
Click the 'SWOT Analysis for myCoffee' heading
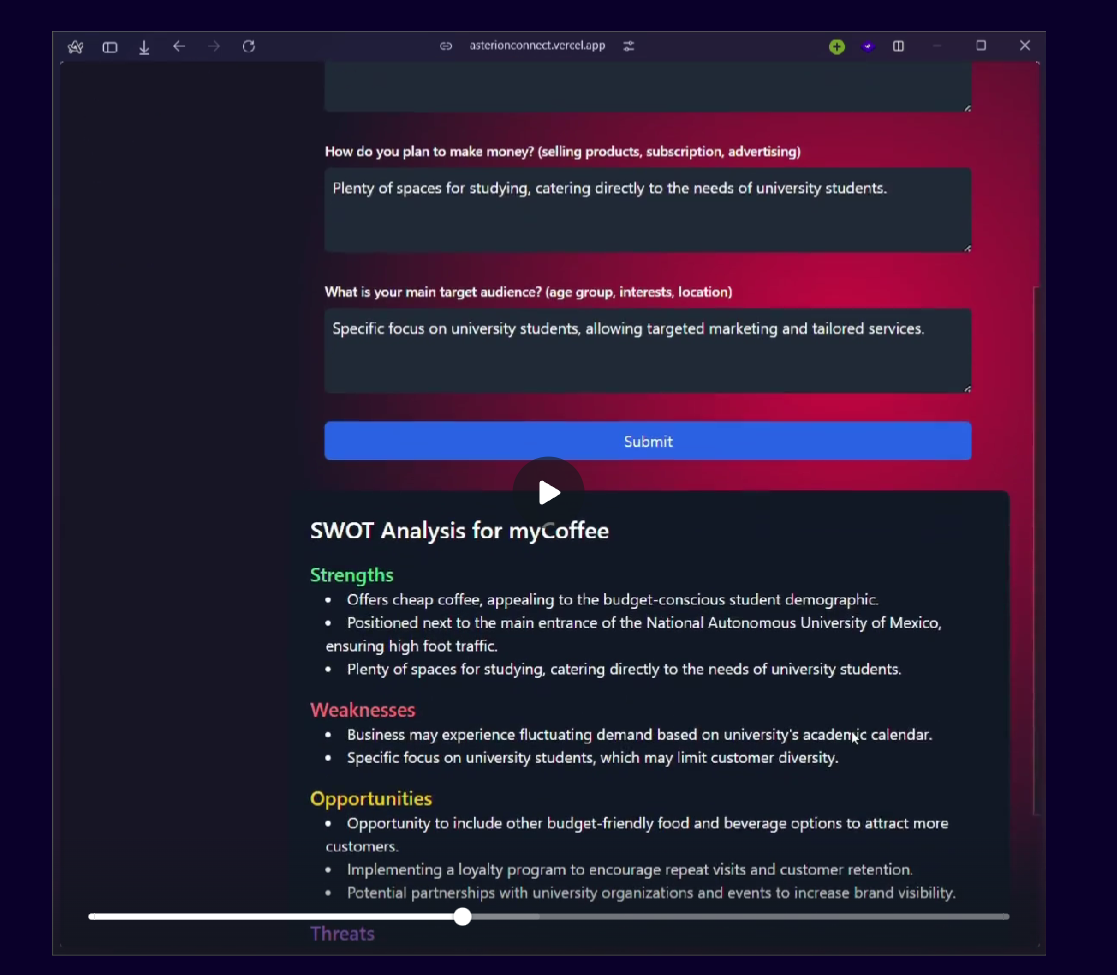[x=459, y=531]
